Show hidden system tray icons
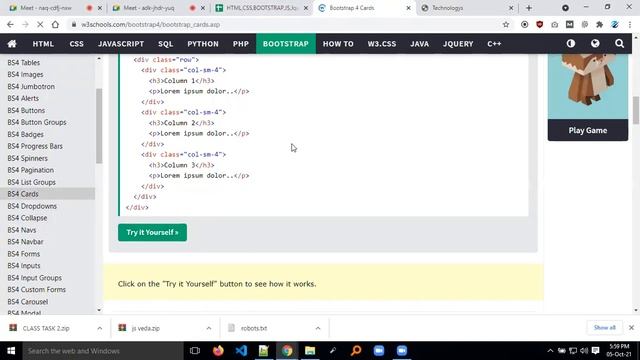 [550, 351]
